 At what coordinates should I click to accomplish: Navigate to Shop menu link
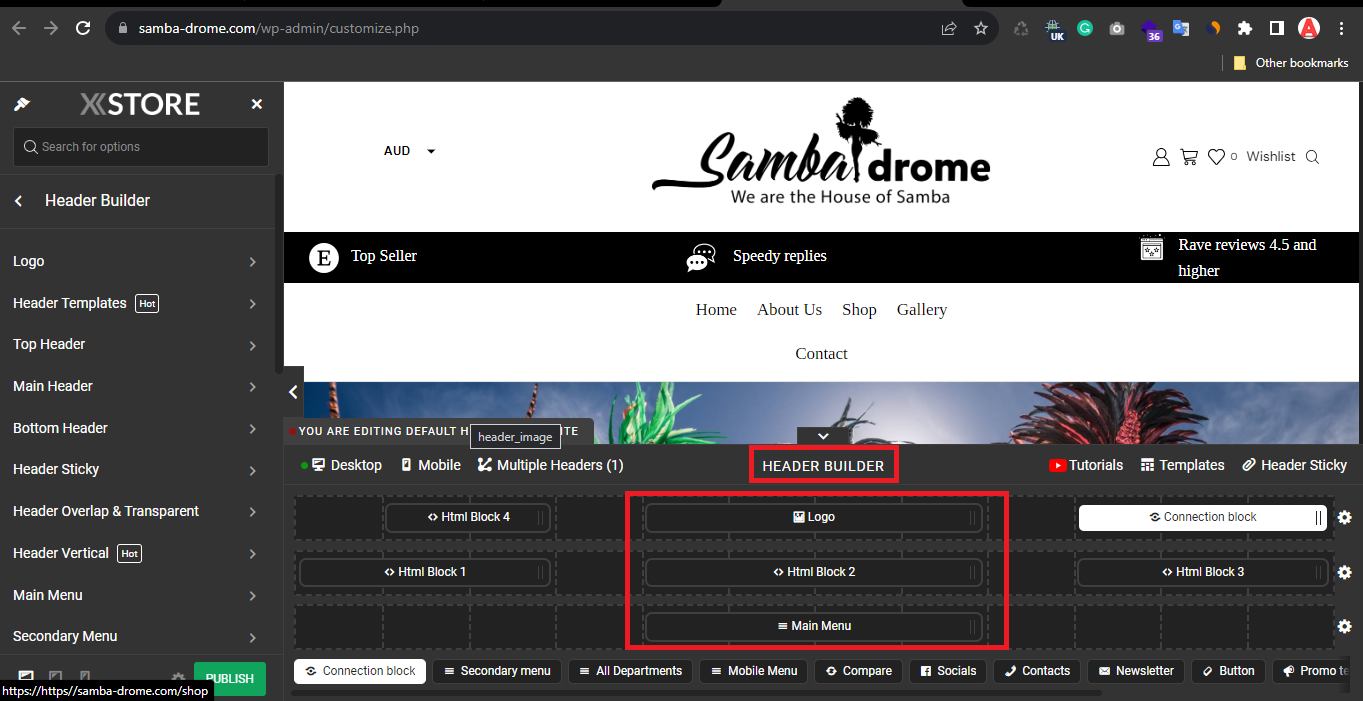(859, 310)
